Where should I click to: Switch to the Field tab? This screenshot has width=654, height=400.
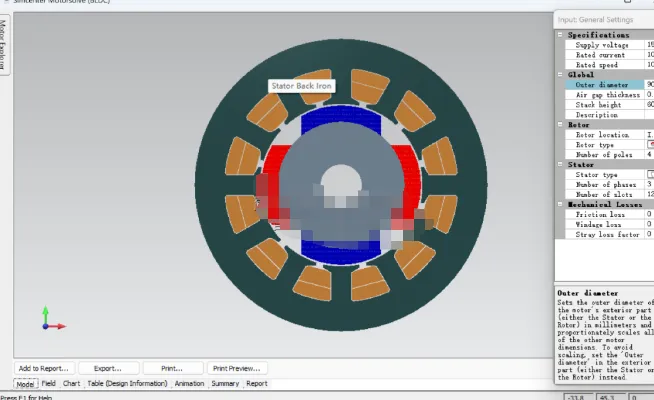49,383
